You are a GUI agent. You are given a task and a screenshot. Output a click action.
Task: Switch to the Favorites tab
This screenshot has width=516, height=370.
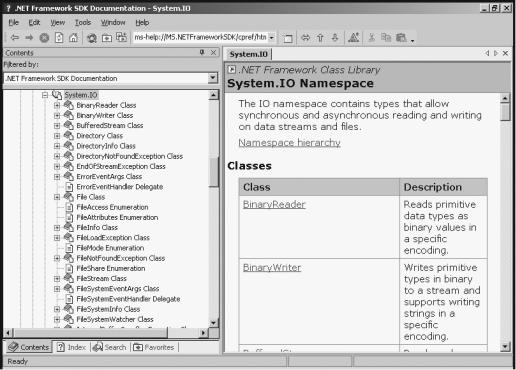click(x=154, y=347)
